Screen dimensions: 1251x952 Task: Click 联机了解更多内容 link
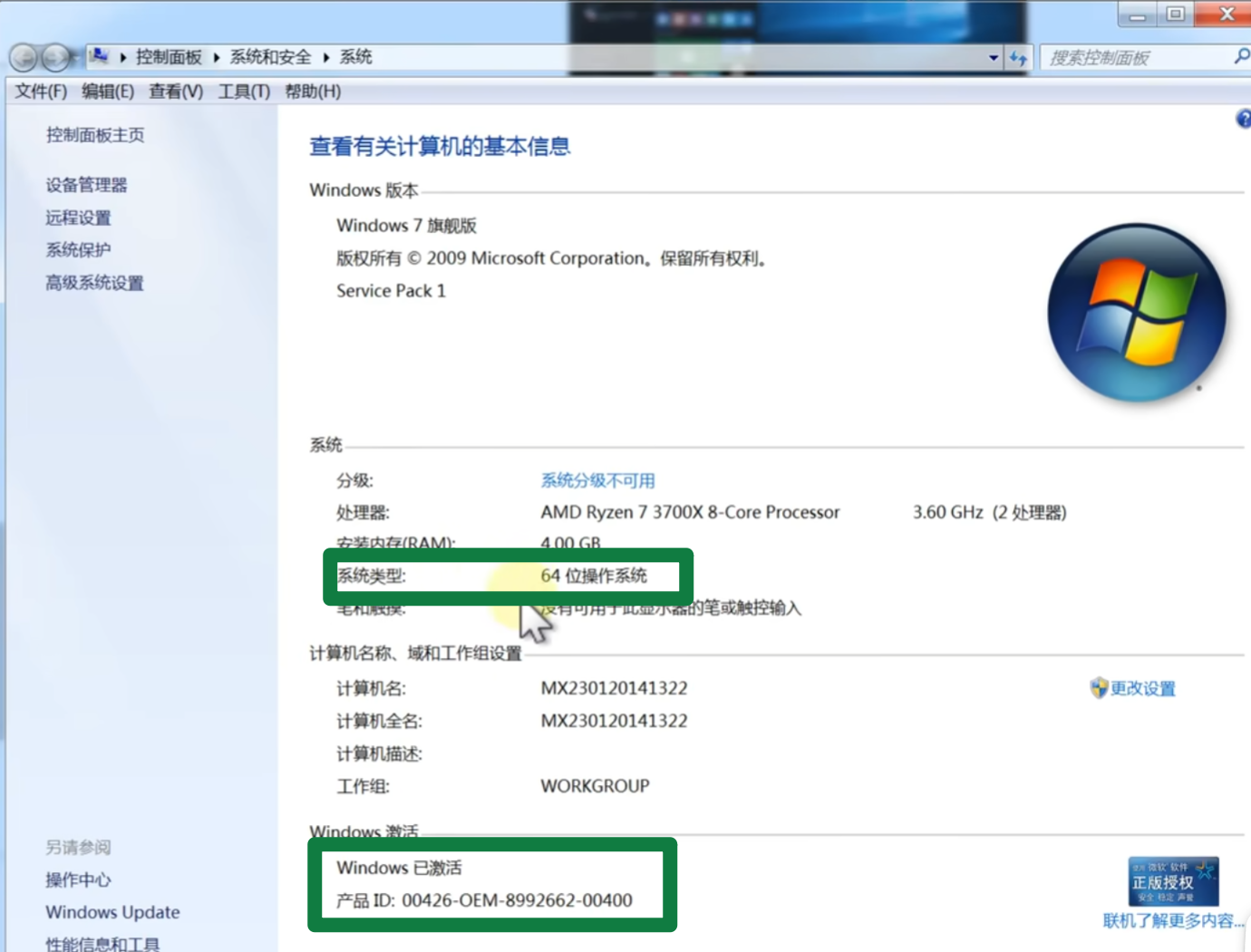pos(1173,920)
